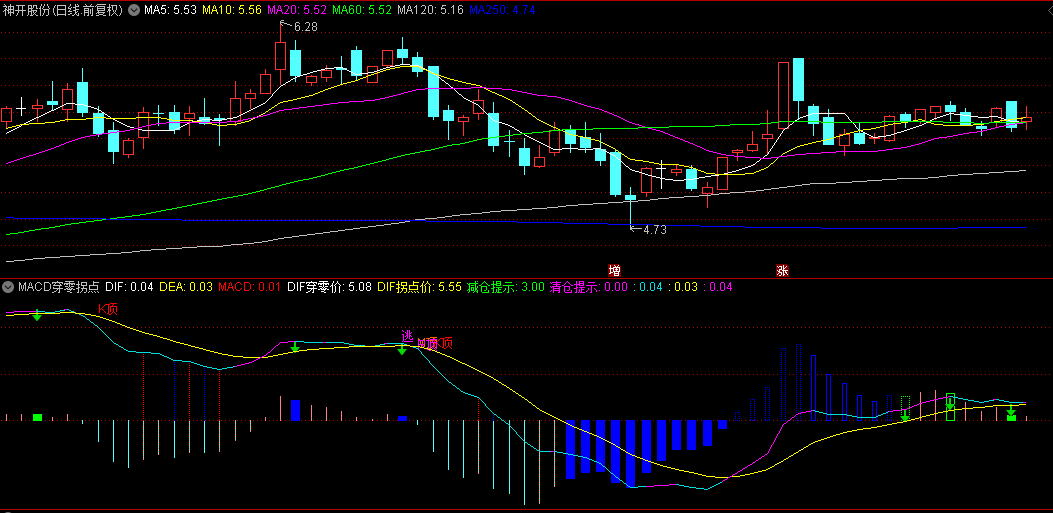Select the DIF拐点价: 5.55 readout
Screen dimensions: 1053x513
pos(419,287)
